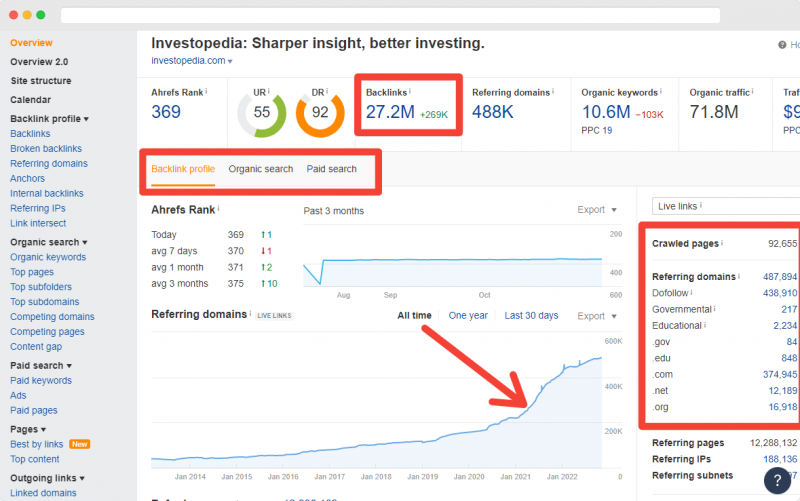Collapse the Paid search sidebar section
The height and width of the screenshot is (501, 800).
click(41, 365)
